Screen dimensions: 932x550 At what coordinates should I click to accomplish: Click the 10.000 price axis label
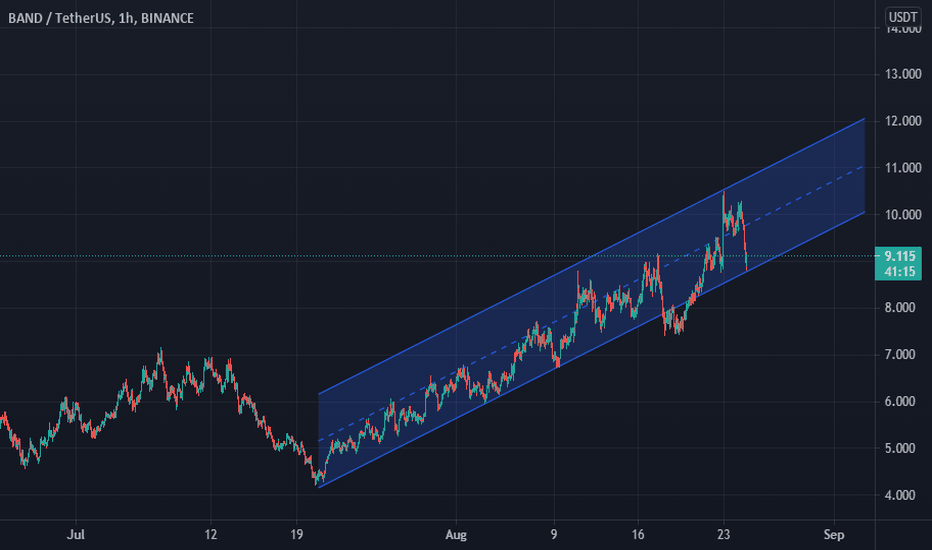[x=903, y=215]
